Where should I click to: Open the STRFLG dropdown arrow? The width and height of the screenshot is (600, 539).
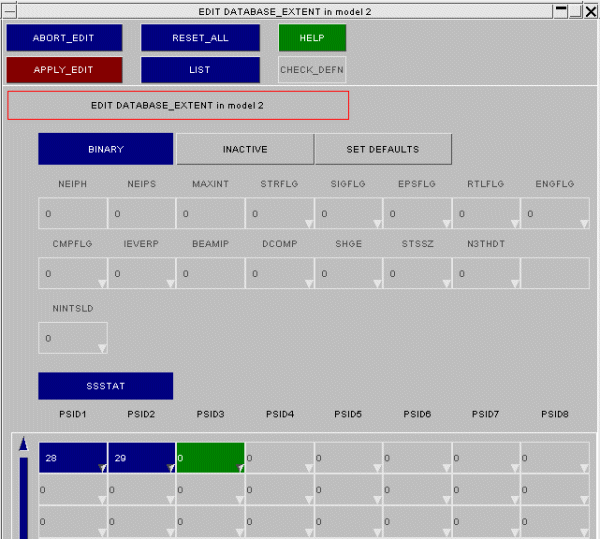tap(309, 223)
